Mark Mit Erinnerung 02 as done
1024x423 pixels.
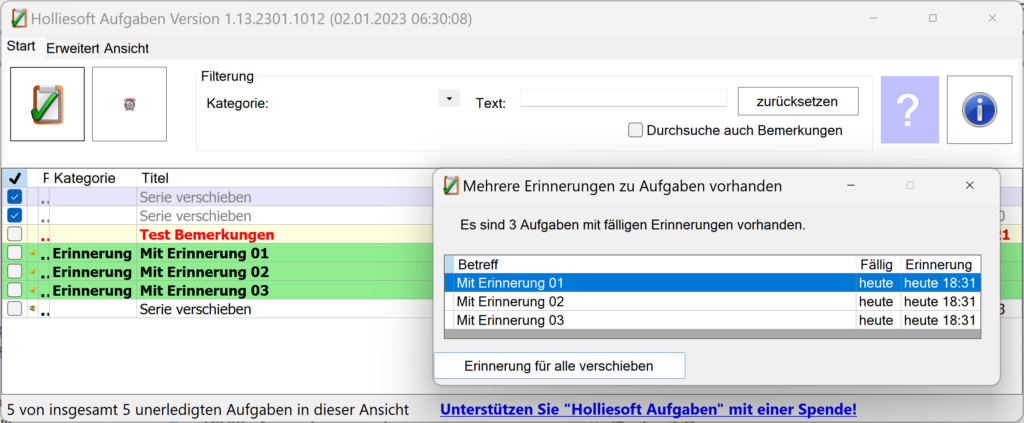15,272
